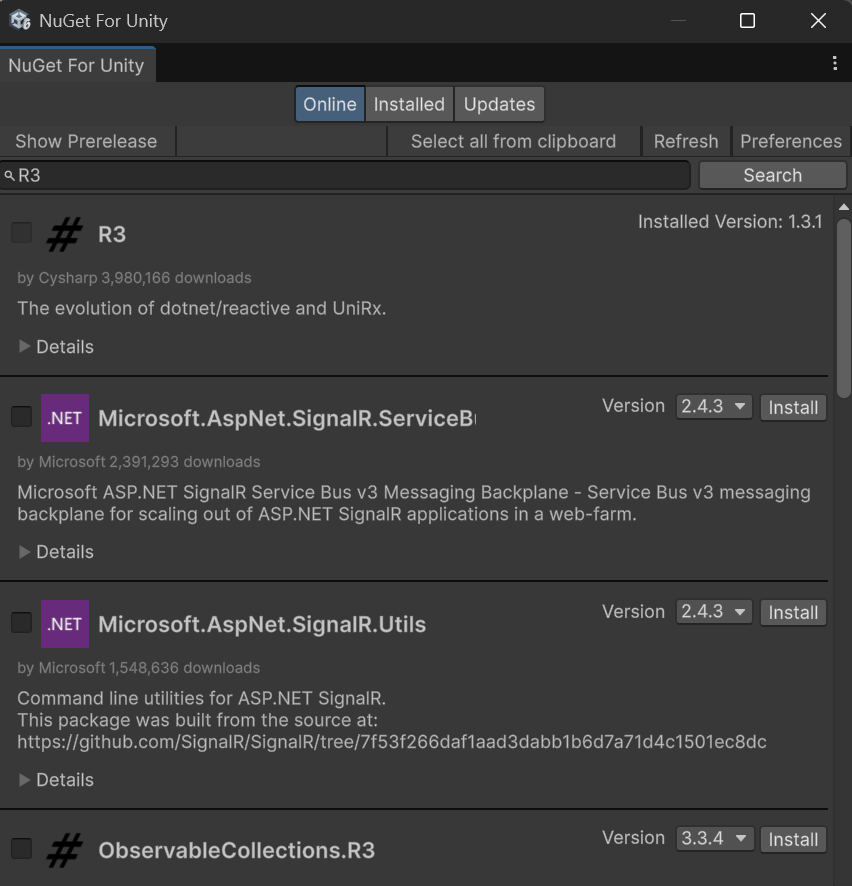Open the 3.3.4 version dropdown for ObservableCollections.R3

[x=714, y=839]
